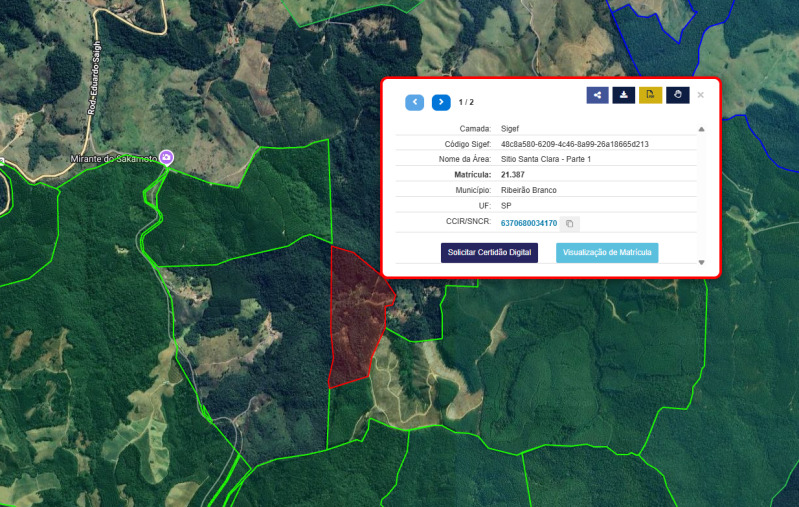This screenshot has height=507, width=799.
Task: Go to previous record in popup
Action: (414, 102)
